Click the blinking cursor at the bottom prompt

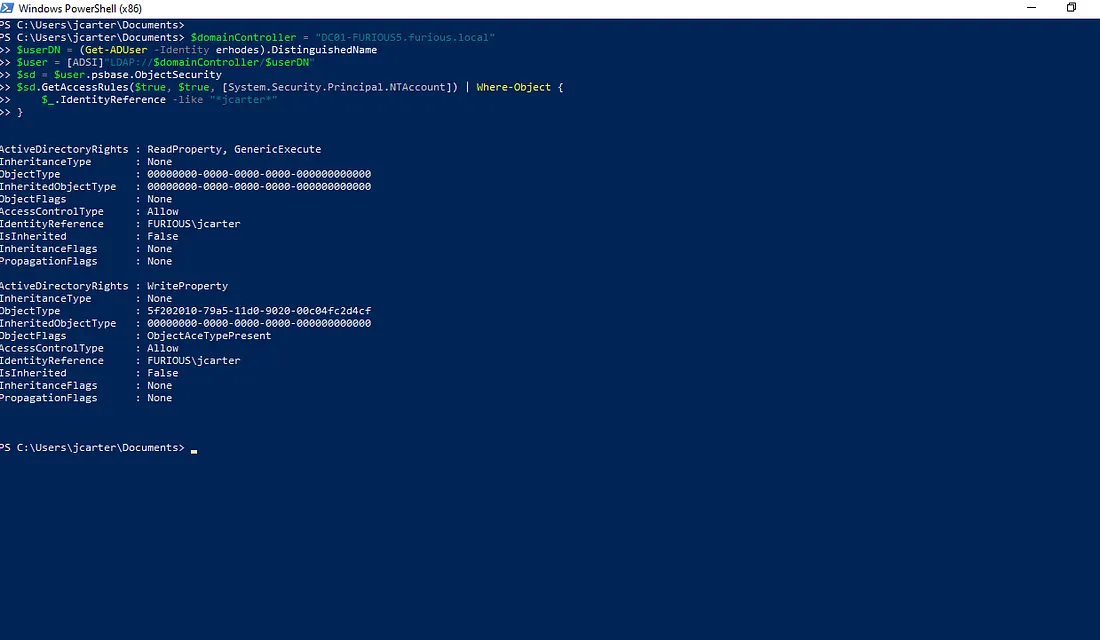[194, 450]
